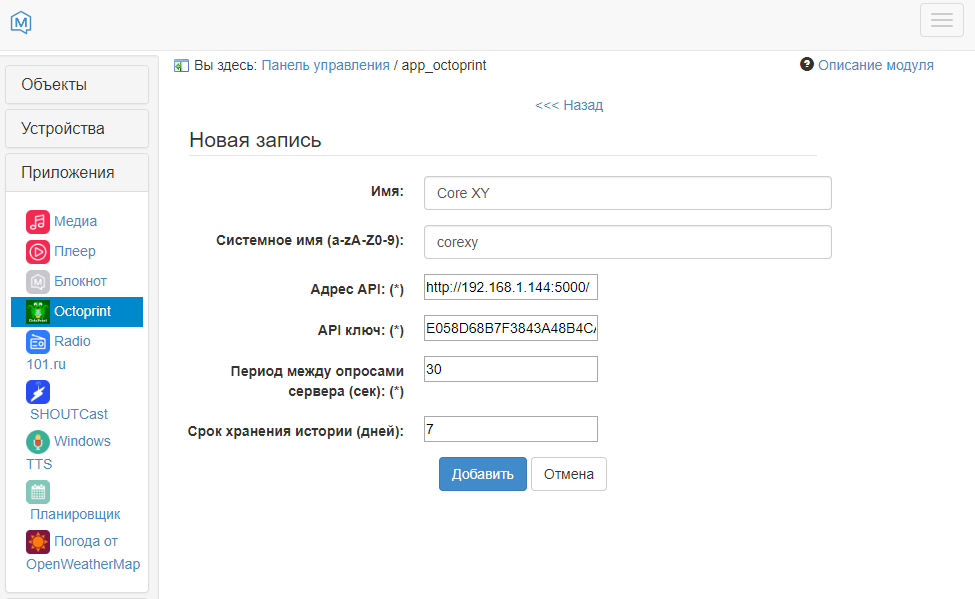975x599 pixels.
Task: Open the SHOUTCast app icon
Action: point(38,392)
